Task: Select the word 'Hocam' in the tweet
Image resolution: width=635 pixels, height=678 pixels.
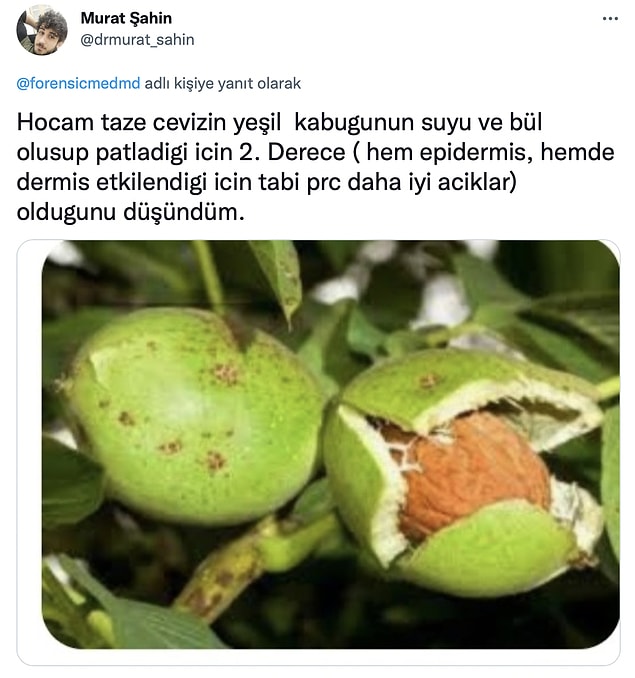Action: tap(55, 122)
